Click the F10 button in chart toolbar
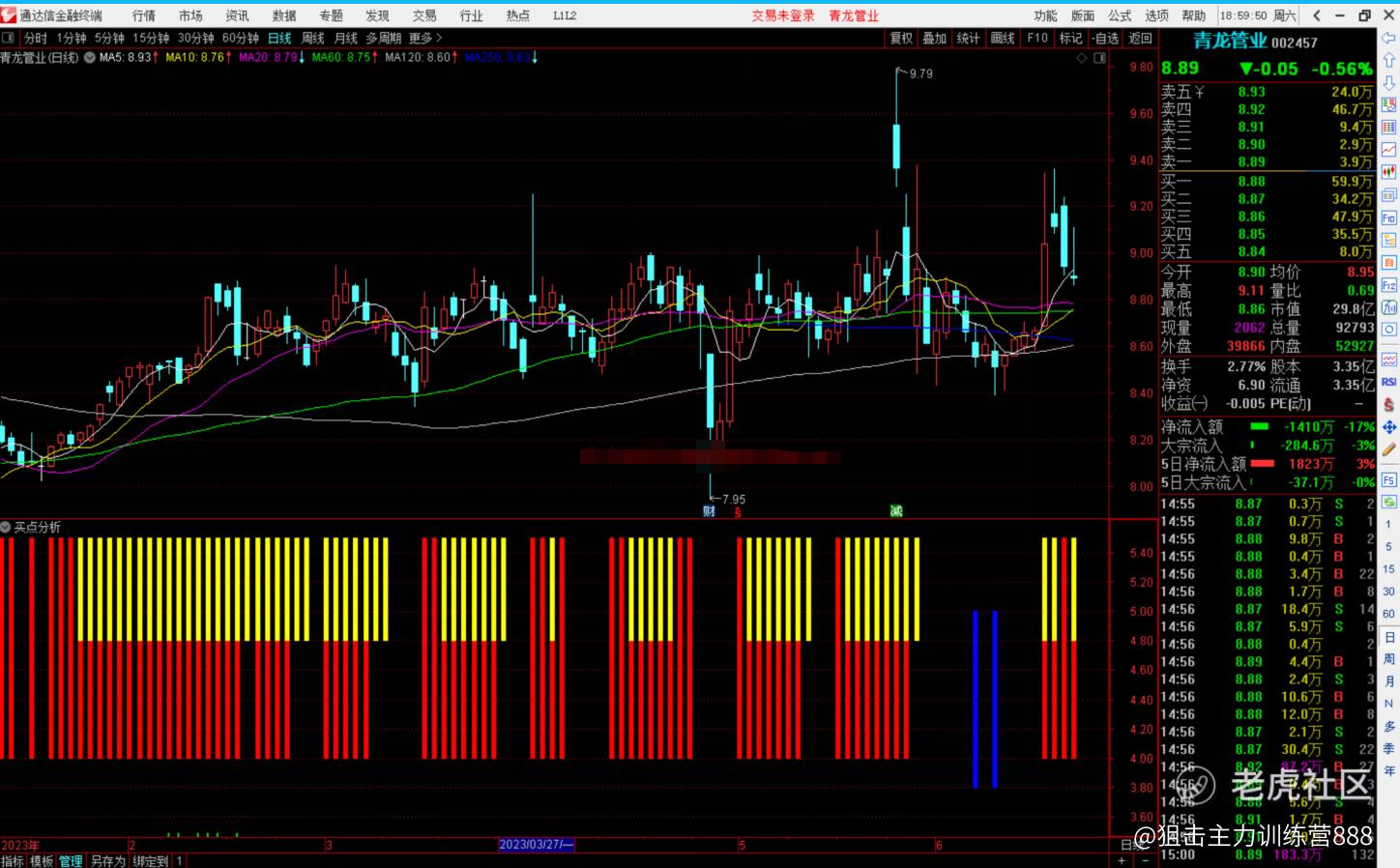Viewport: 1400px width, 868px height. point(1037,38)
